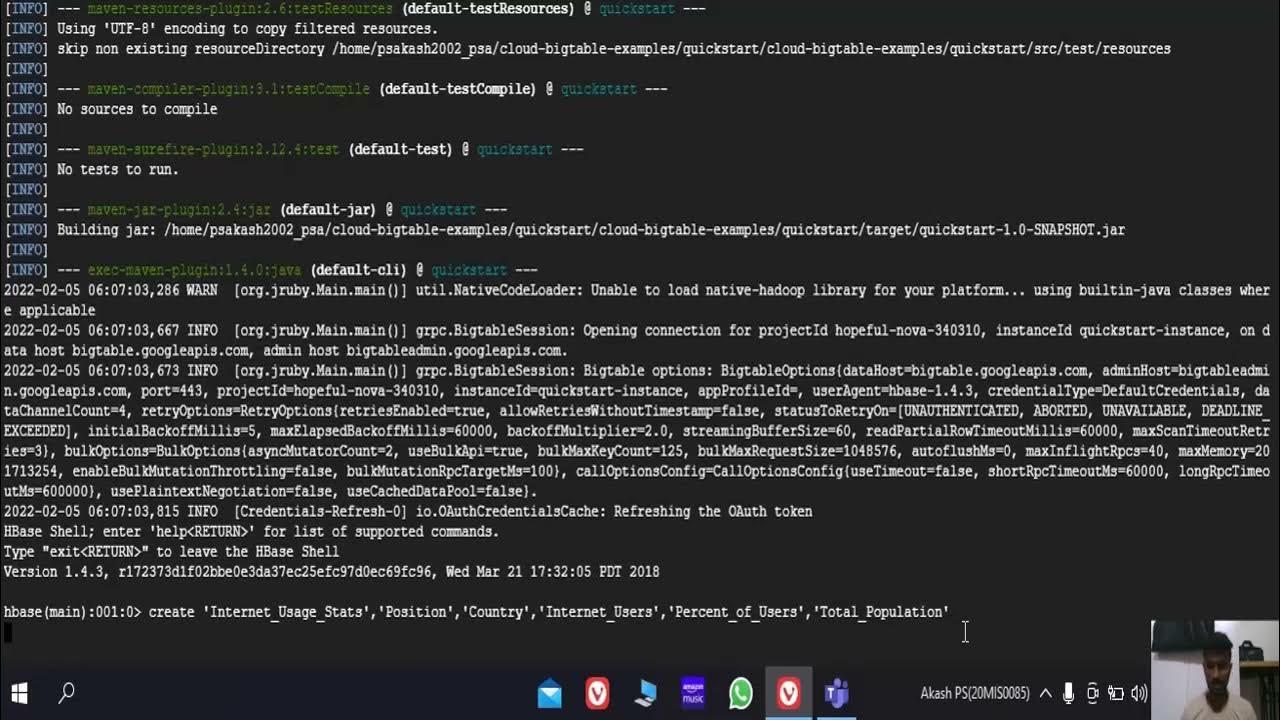Click the volume speaker tray icon
Image resolution: width=1280 pixels, height=720 pixels.
point(1139,693)
